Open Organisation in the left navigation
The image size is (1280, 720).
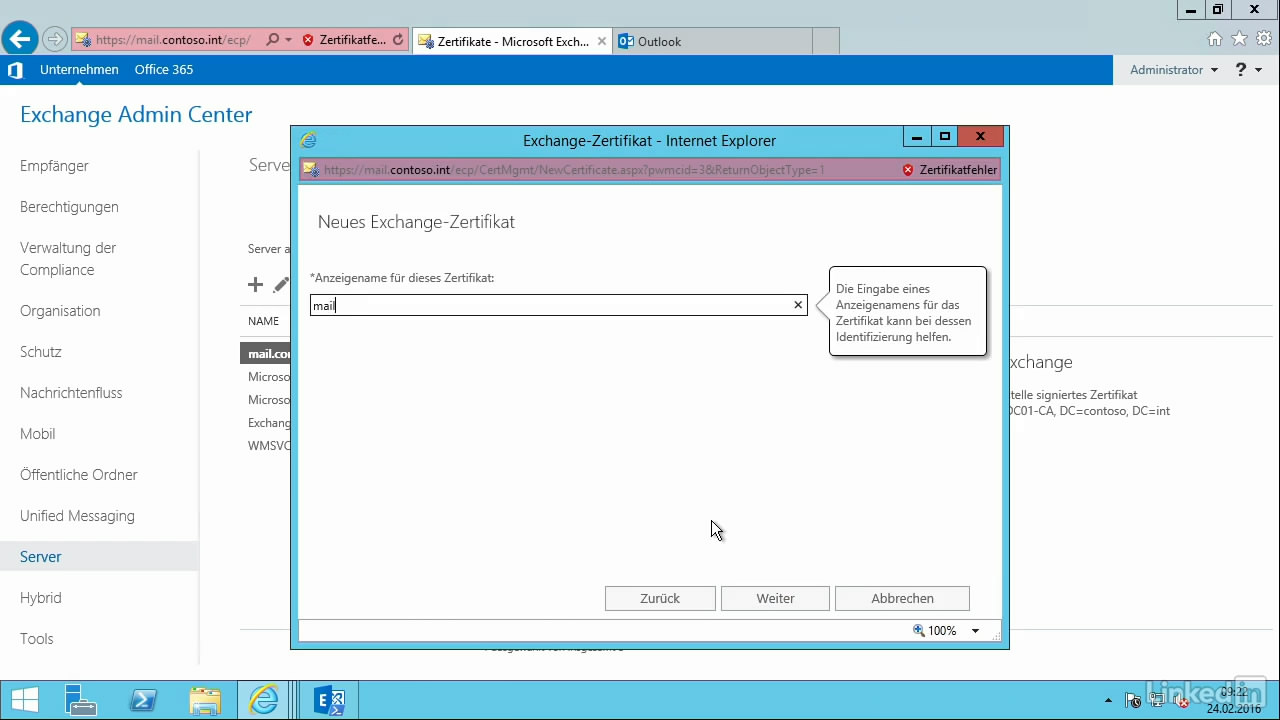[x=60, y=311]
